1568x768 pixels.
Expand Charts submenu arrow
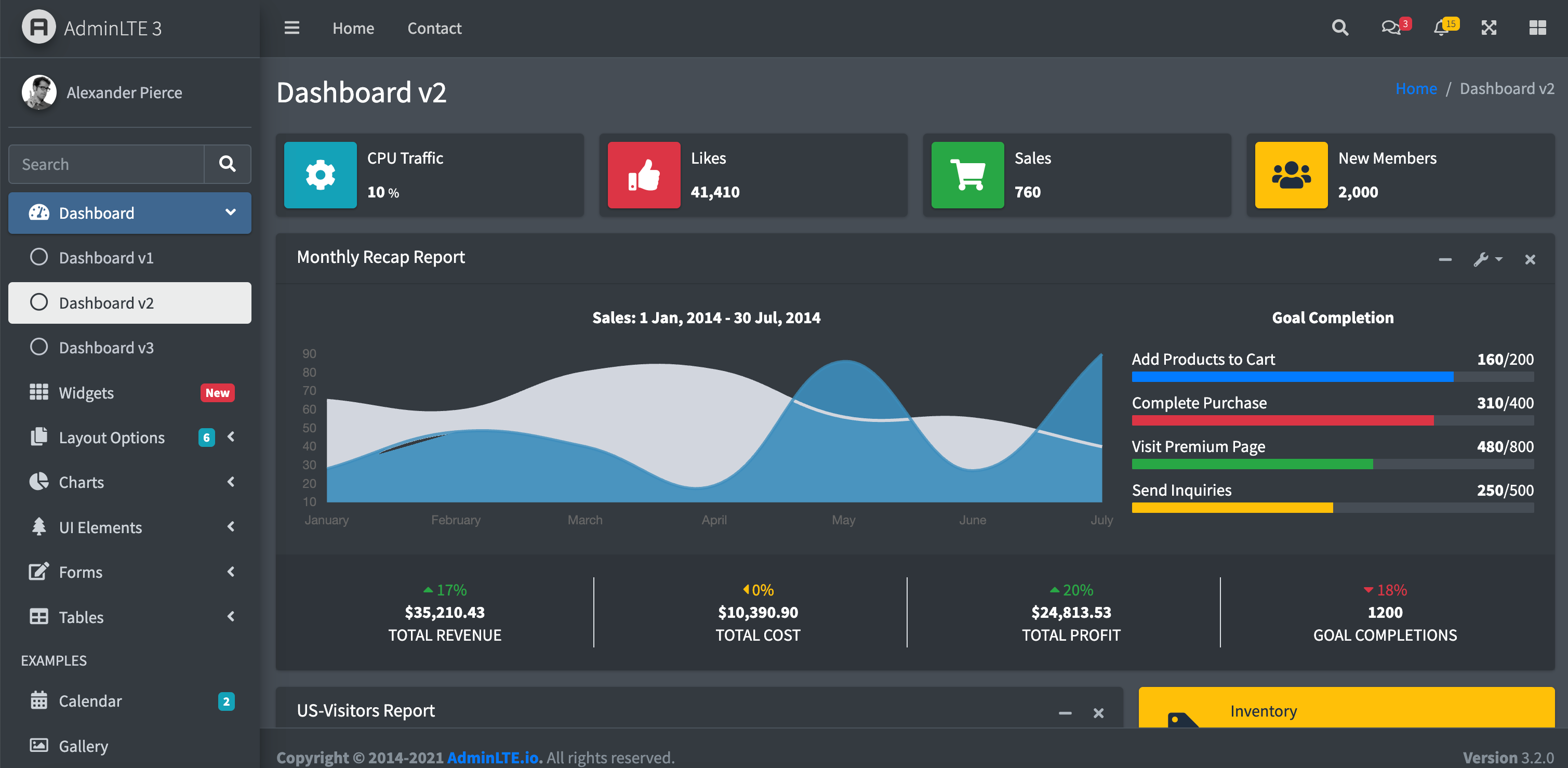pos(231,481)
